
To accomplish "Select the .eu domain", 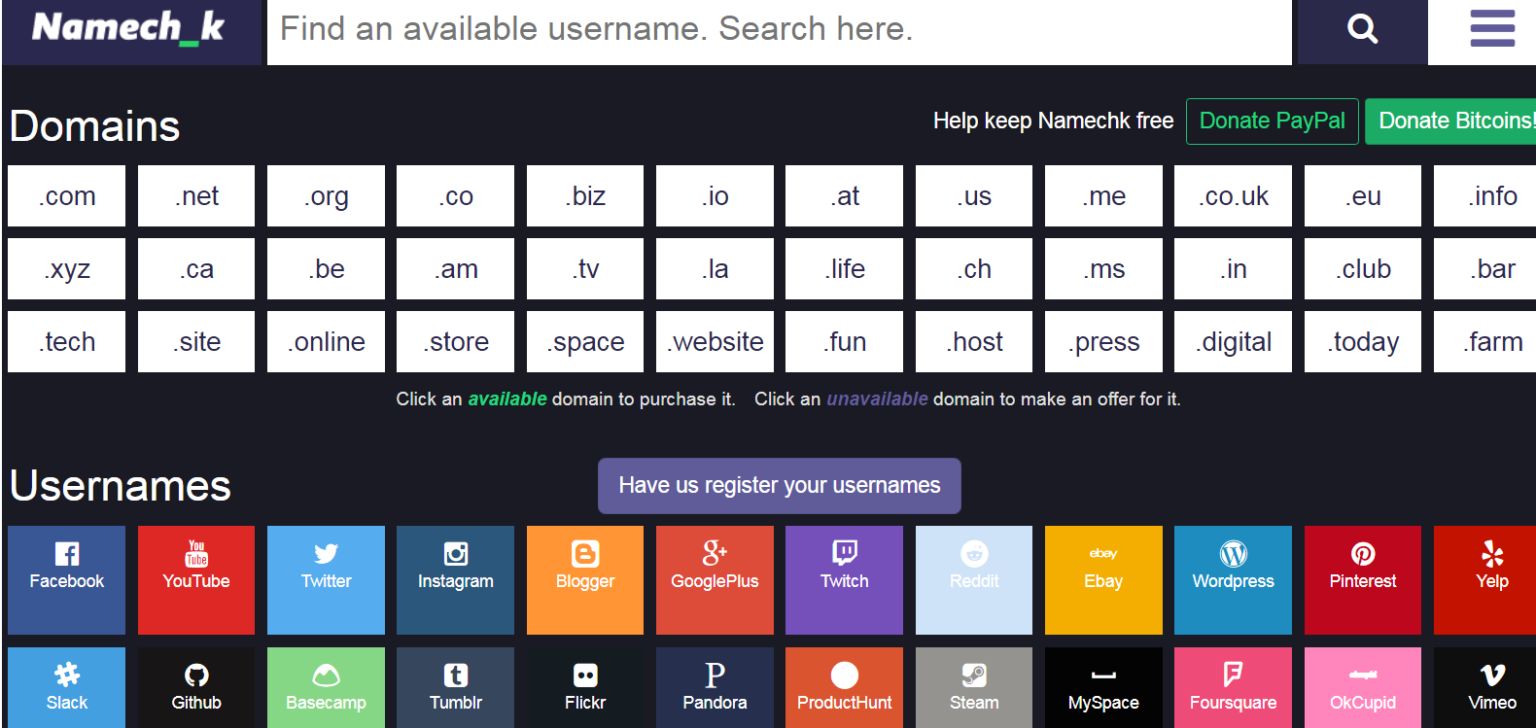I will 1363,196.
